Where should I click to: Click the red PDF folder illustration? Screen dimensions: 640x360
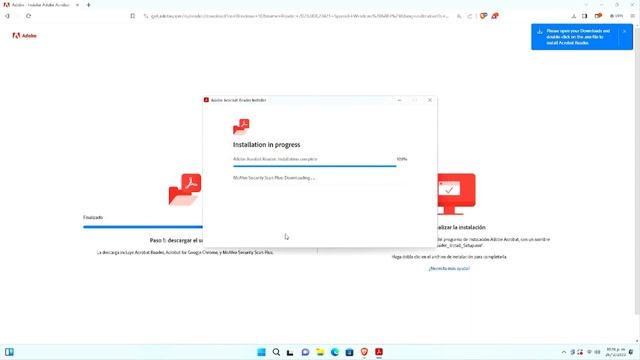(185, 189)
